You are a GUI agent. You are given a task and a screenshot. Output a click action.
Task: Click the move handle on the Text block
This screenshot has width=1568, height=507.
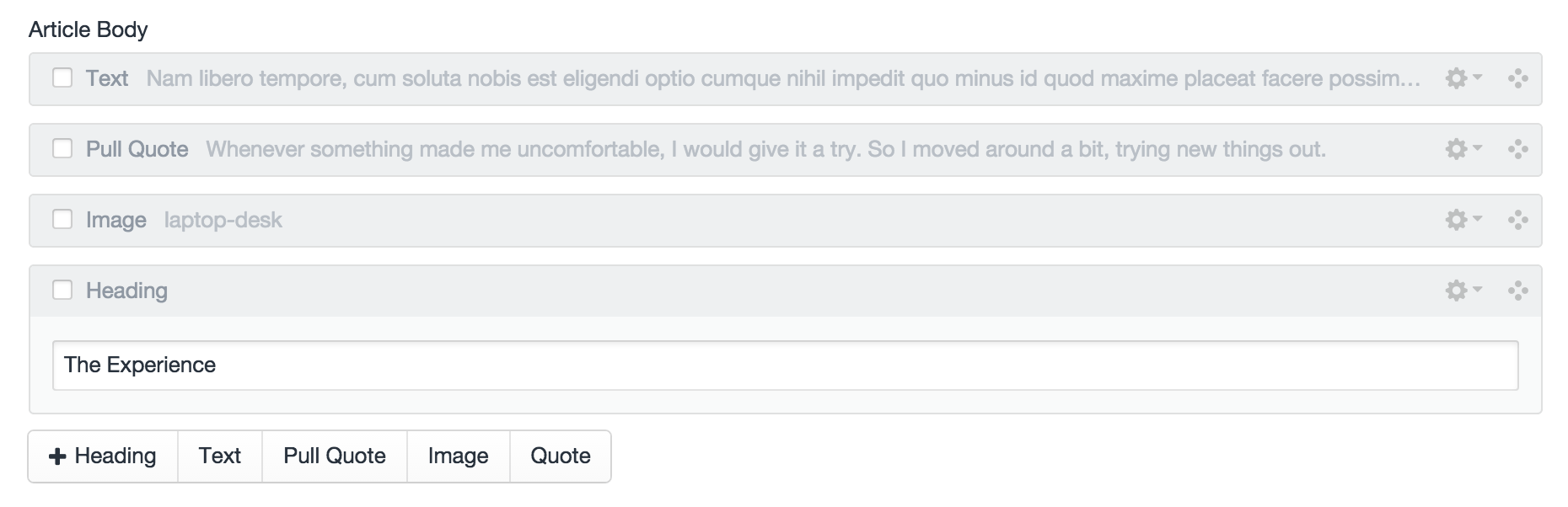(1518, 78)
